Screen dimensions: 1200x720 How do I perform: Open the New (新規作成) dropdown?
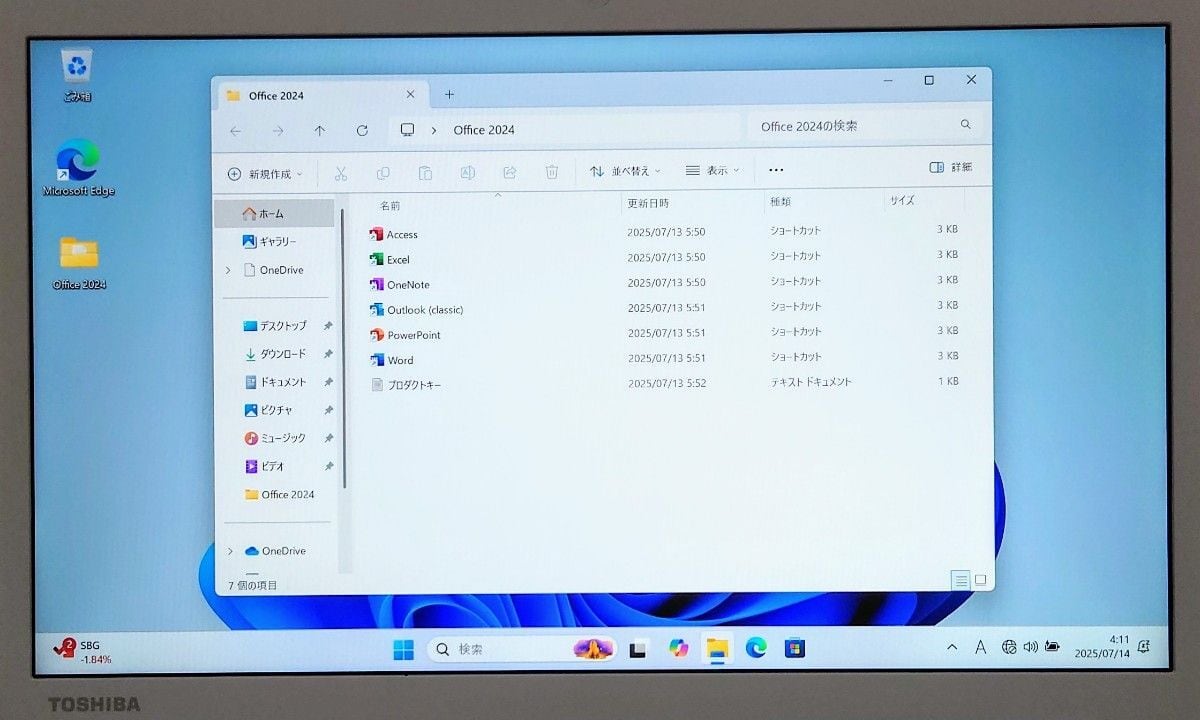265,174
